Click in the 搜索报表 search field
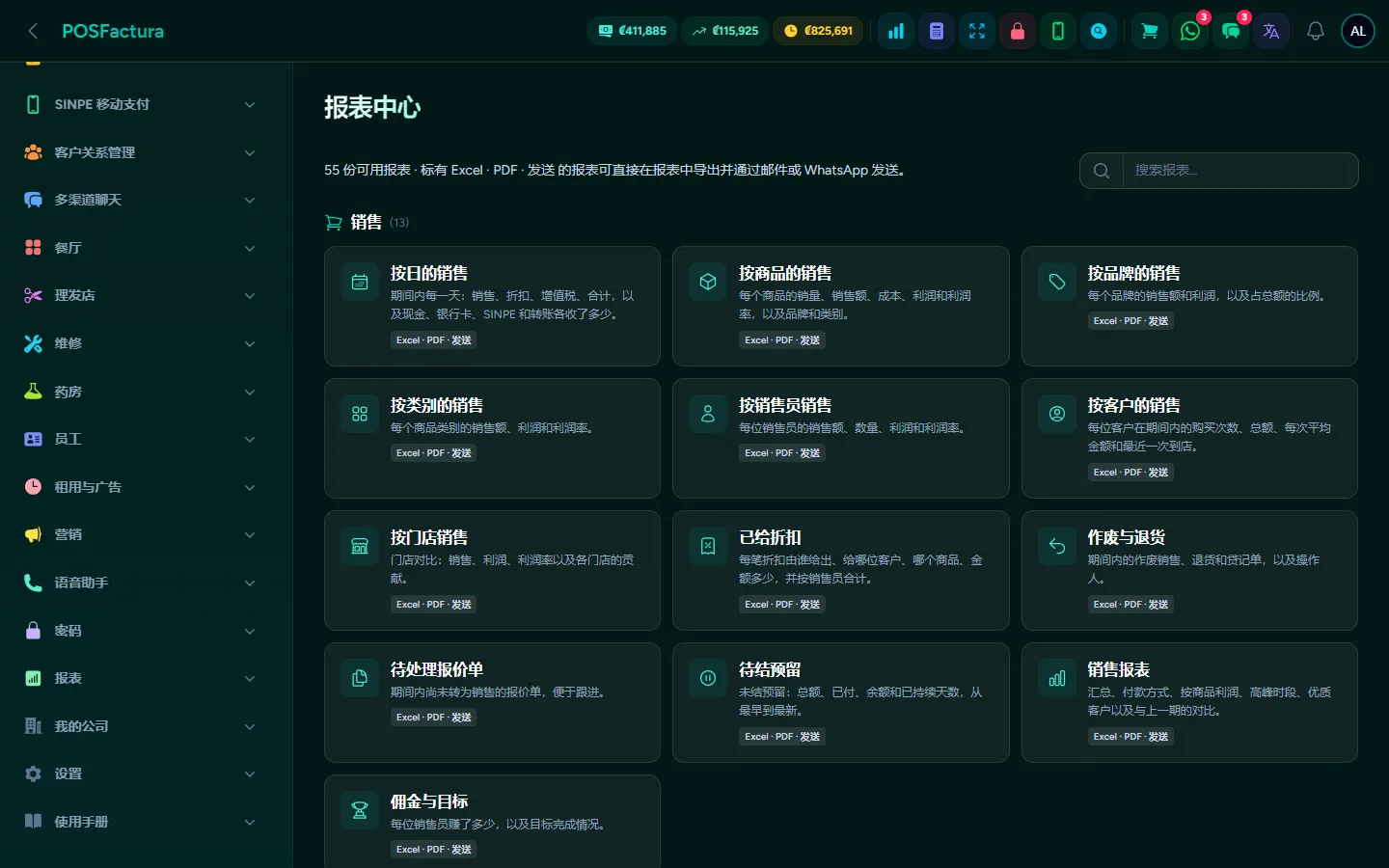Screen dimensions: 1389x868 [x=1239, y=171]
